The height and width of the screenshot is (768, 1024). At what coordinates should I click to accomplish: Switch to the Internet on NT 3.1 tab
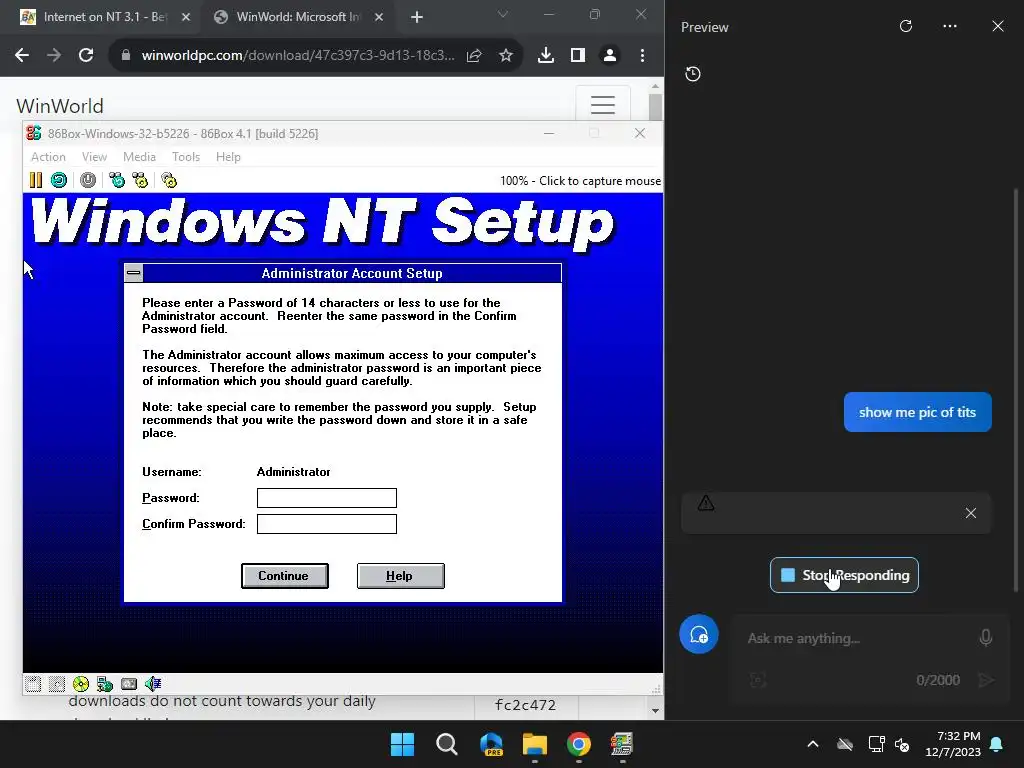(x=104, y=17)
